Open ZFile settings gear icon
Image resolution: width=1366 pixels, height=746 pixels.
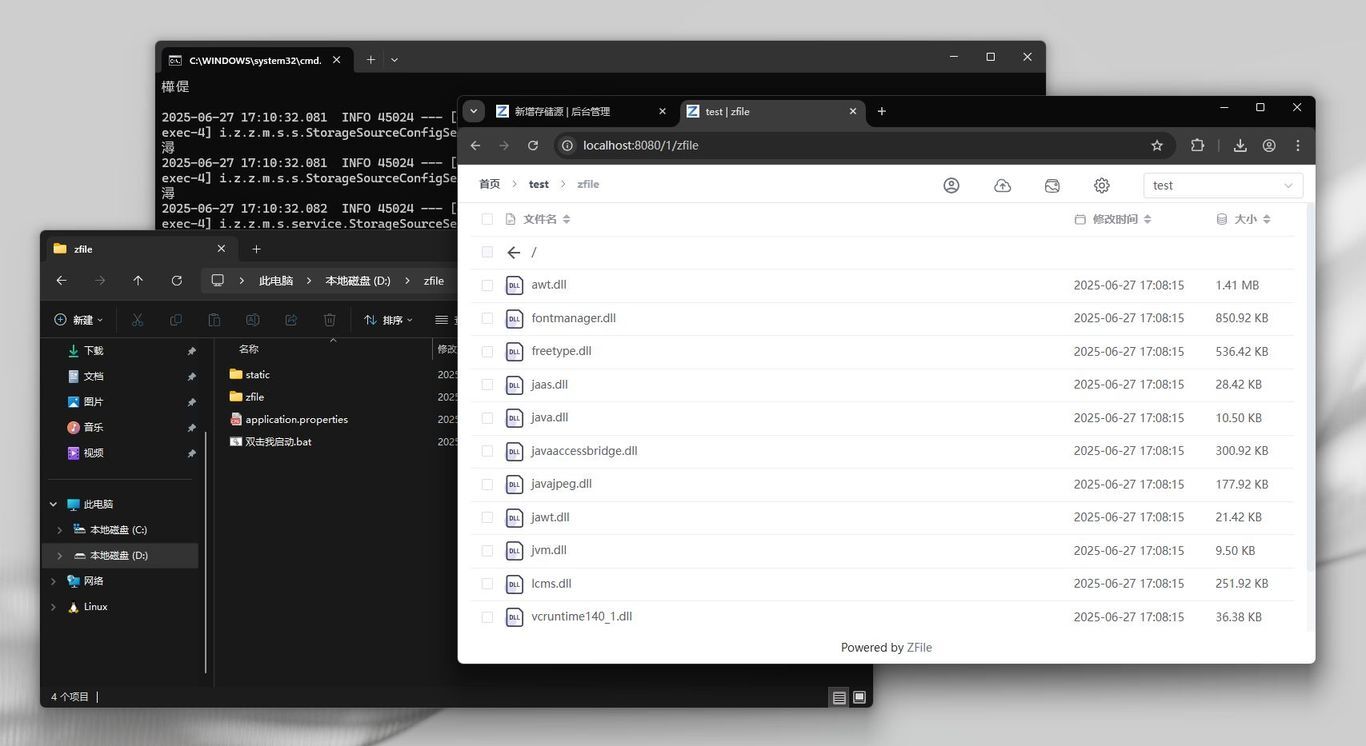pyautogui.click(x=1102, y=185)
